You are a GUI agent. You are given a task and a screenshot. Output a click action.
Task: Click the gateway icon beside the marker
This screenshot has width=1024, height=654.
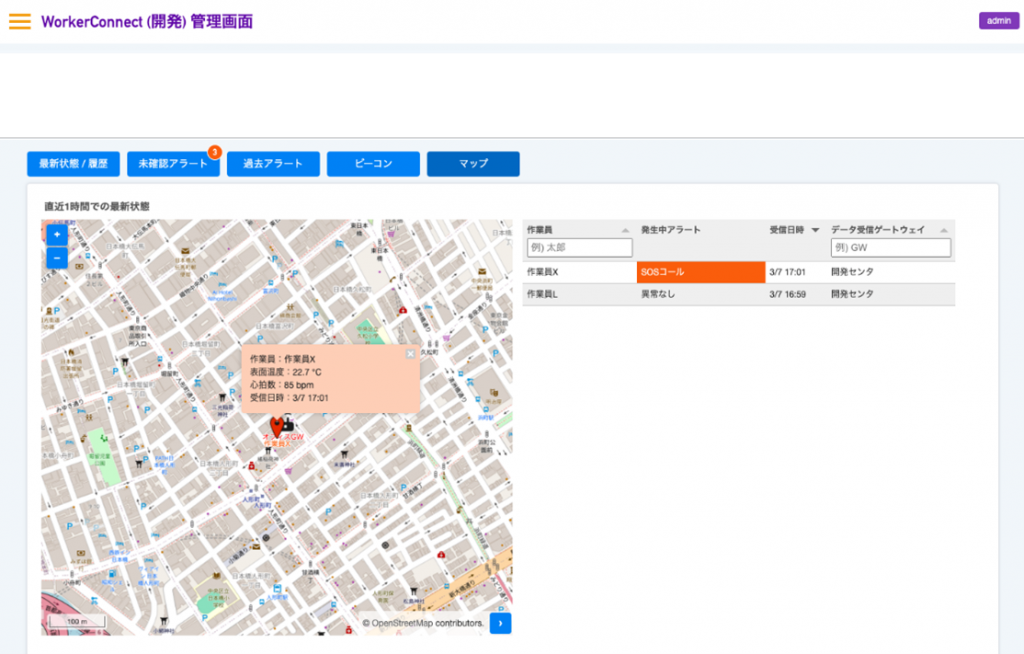click(289, 424)
